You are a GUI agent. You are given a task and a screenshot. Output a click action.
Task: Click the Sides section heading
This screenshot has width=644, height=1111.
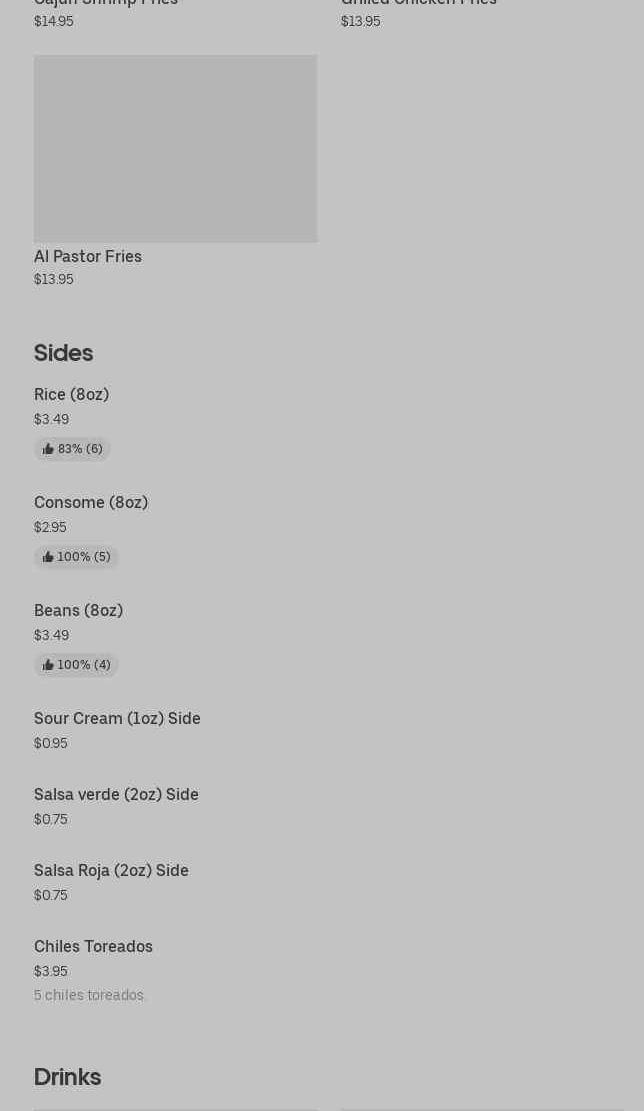[x=63, y=353]
